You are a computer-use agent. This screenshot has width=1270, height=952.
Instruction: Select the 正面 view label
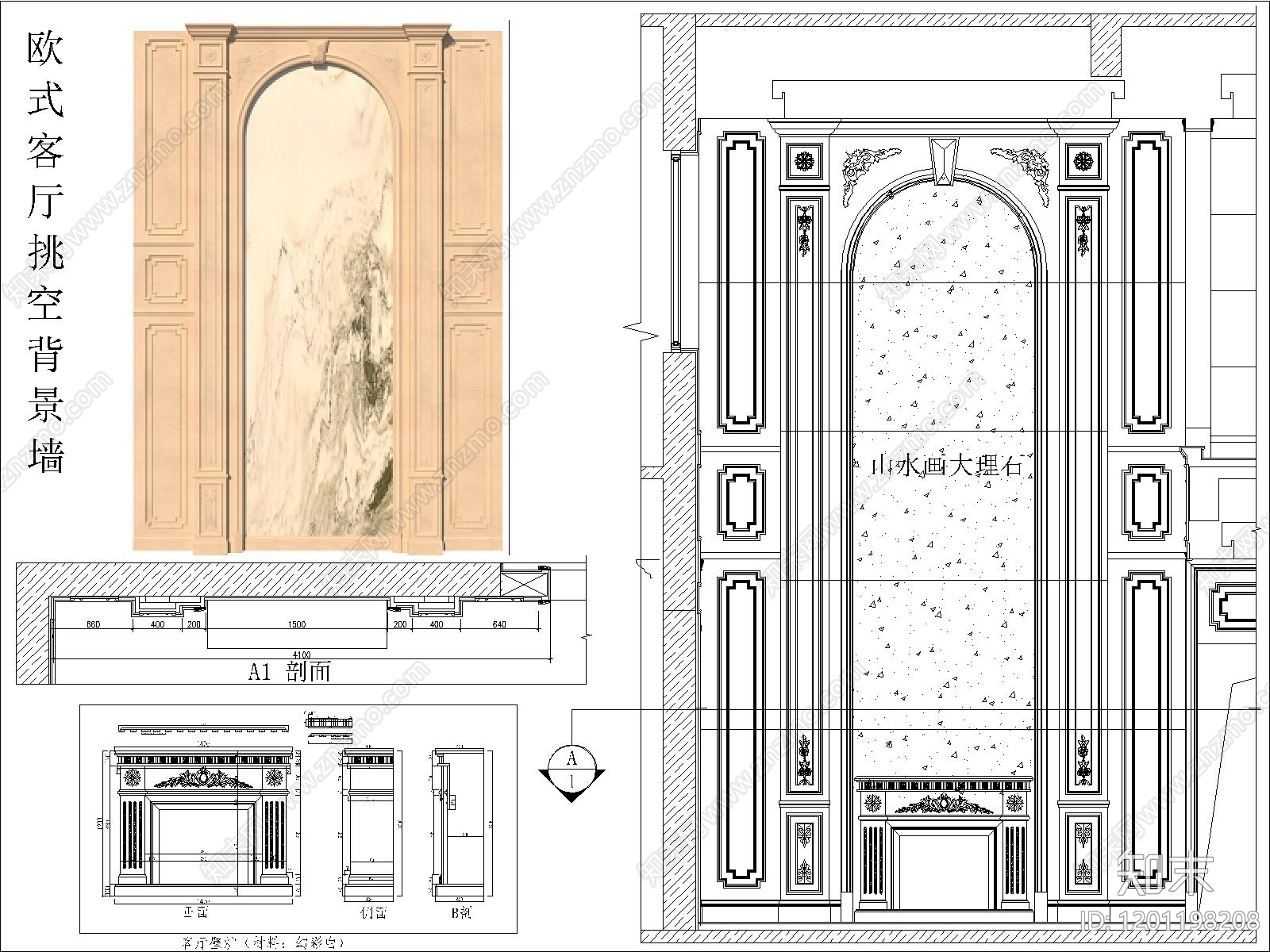[x=195, y=913]
